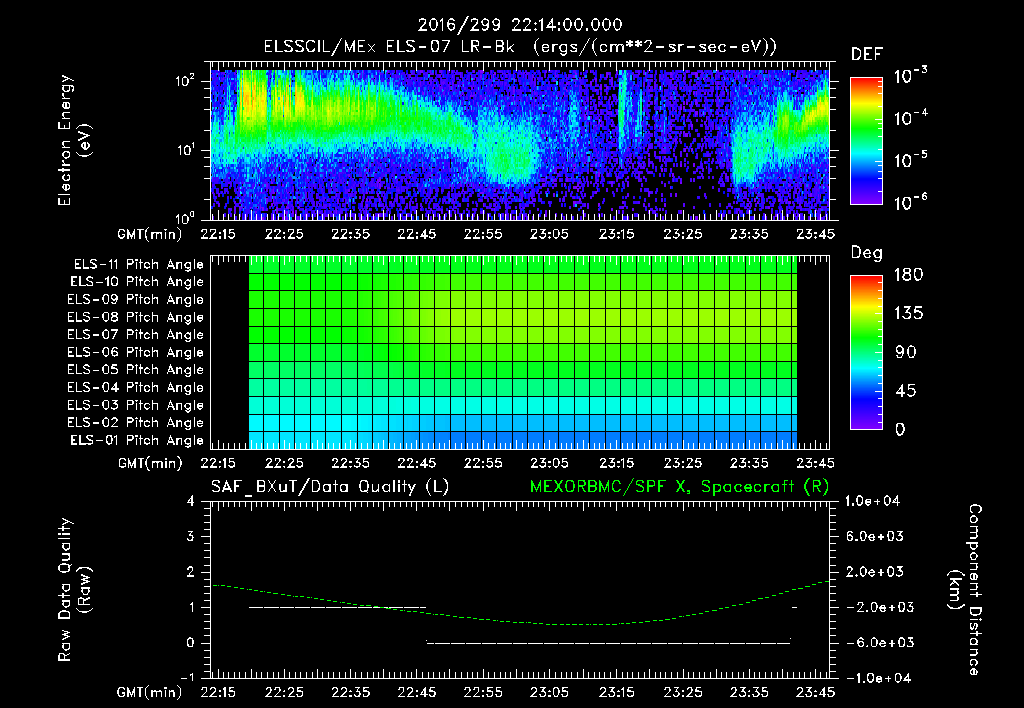Click the 22:55 tick label under the spectrogram
1024x708 pixels.
483,234
